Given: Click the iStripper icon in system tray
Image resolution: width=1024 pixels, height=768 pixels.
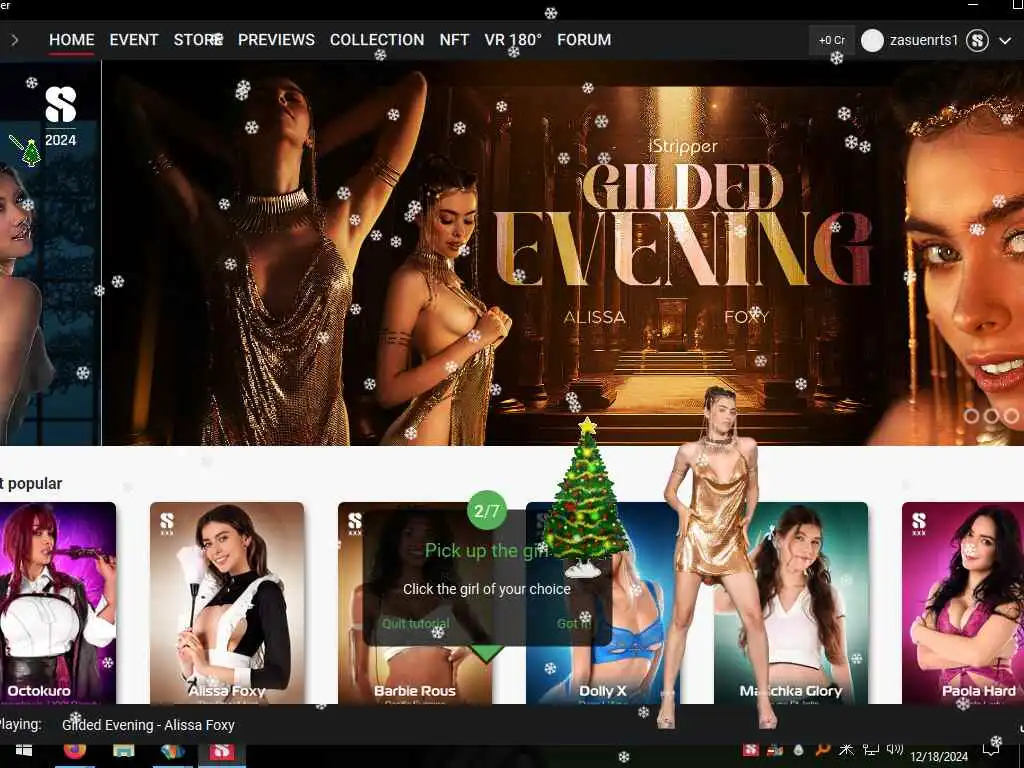Looking at the screenshot, I should 750,750.
